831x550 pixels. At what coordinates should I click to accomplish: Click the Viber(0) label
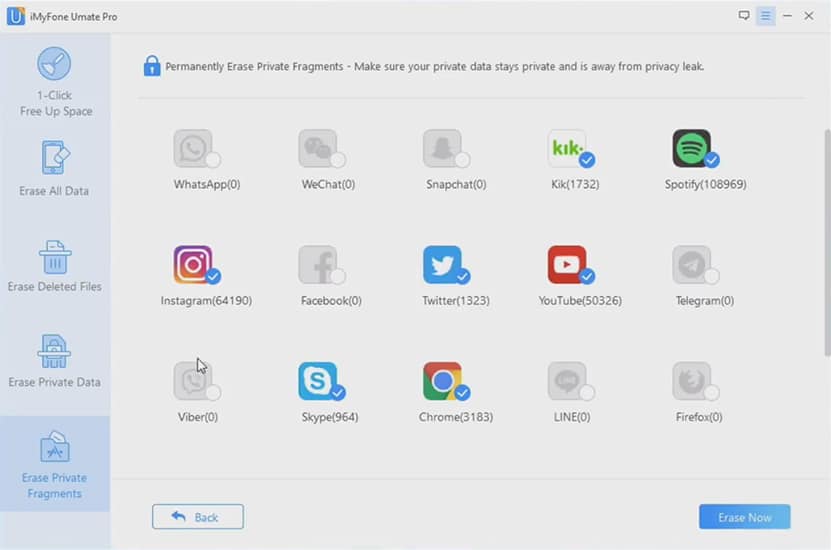[198, 417]
